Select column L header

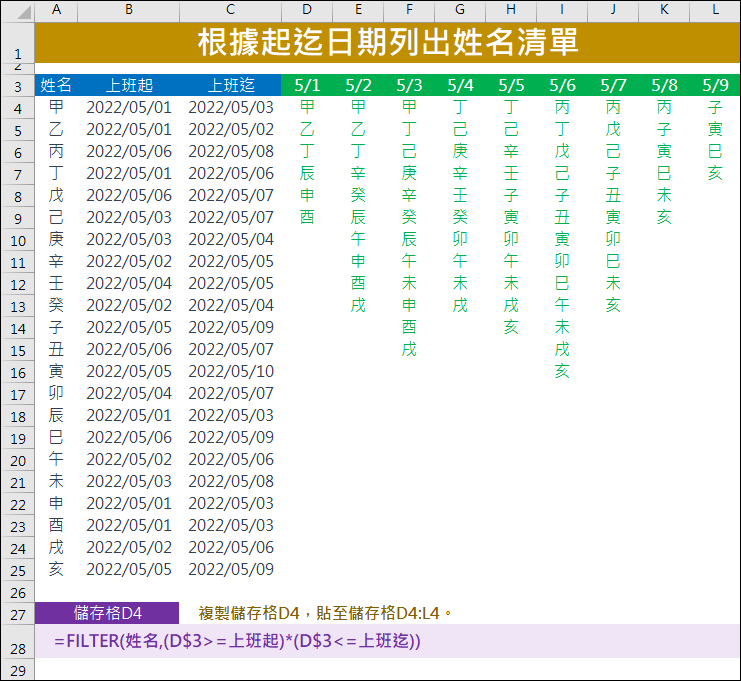pyautogui.click(x=715, y=10)
